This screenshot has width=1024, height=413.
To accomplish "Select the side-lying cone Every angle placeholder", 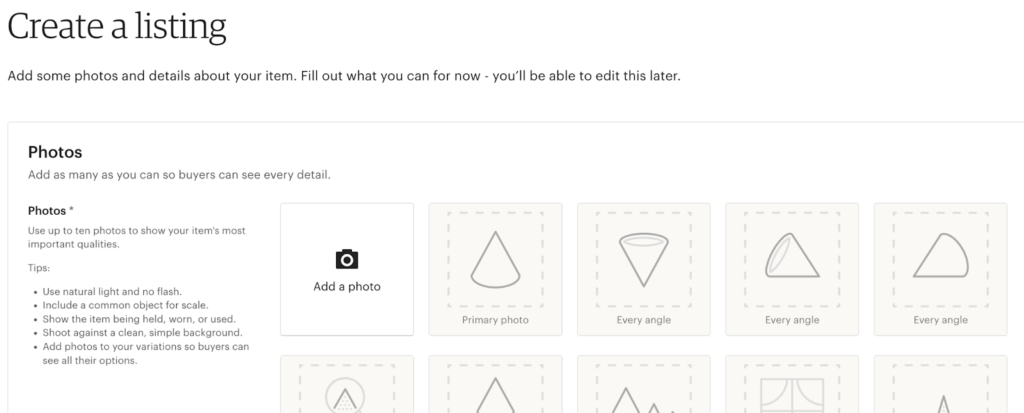I will [x=940, y=269].
